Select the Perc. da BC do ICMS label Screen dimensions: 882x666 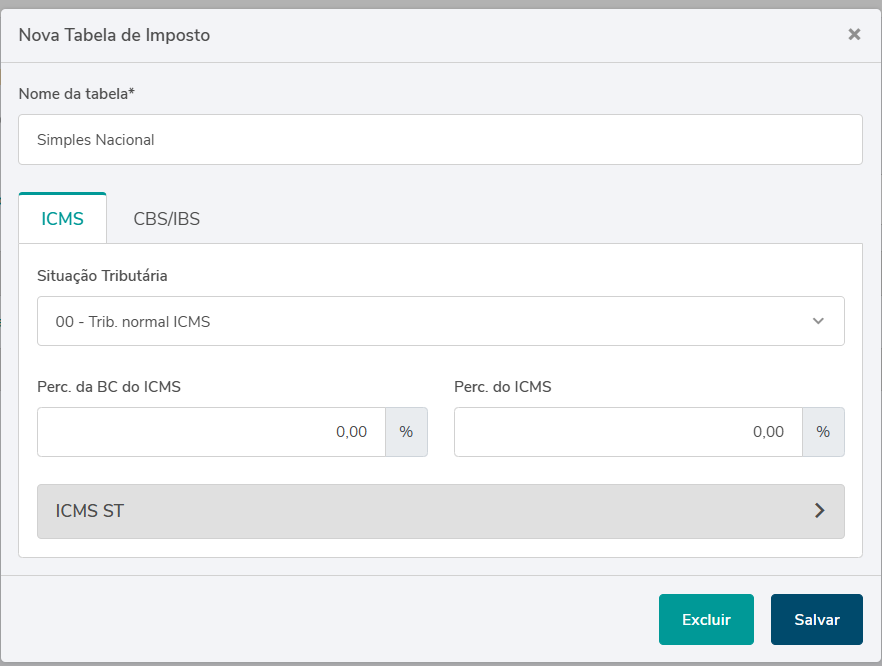(x=108, y=387)
